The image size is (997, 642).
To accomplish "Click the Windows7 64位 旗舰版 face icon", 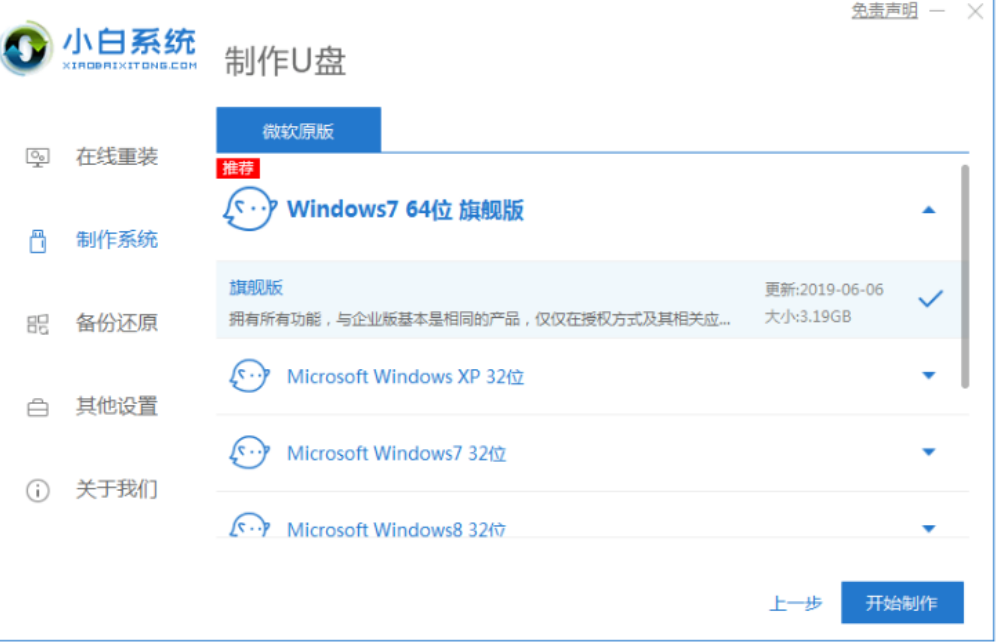I will (247, 210).
